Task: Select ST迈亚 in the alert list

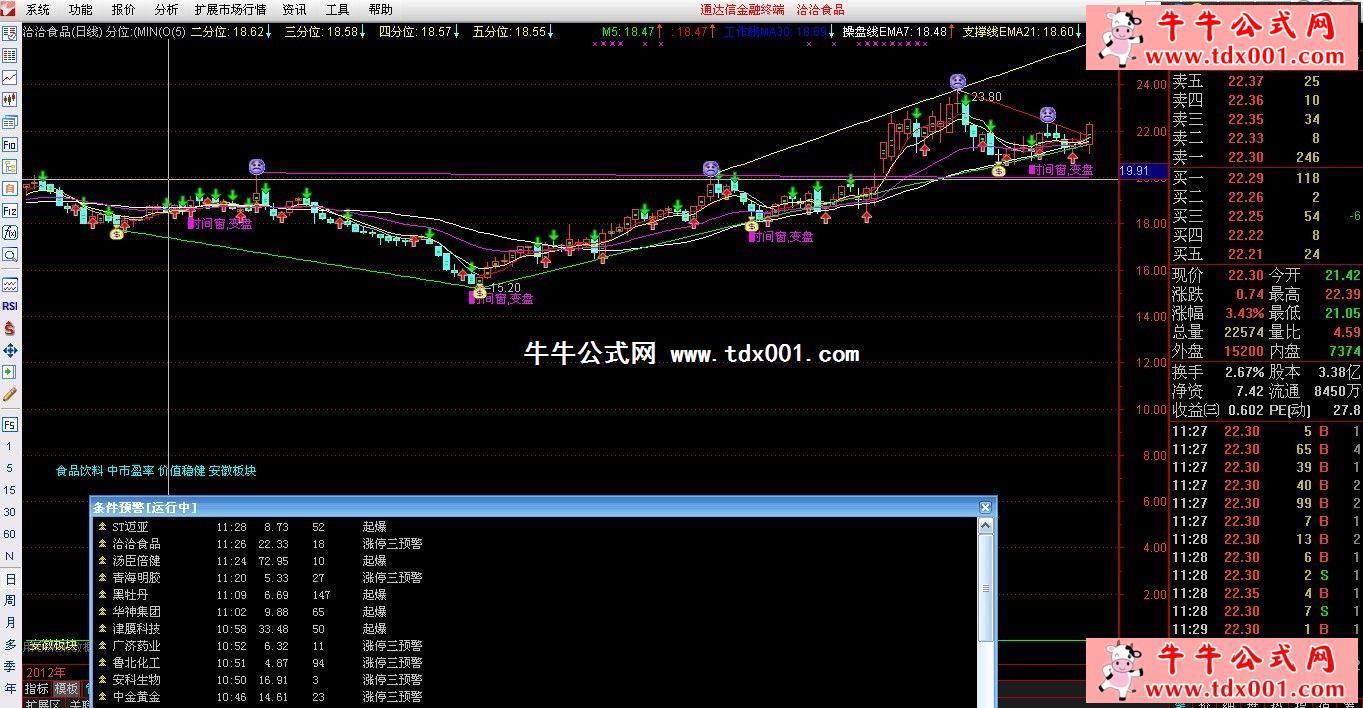Action: click(x=131, y=527)
